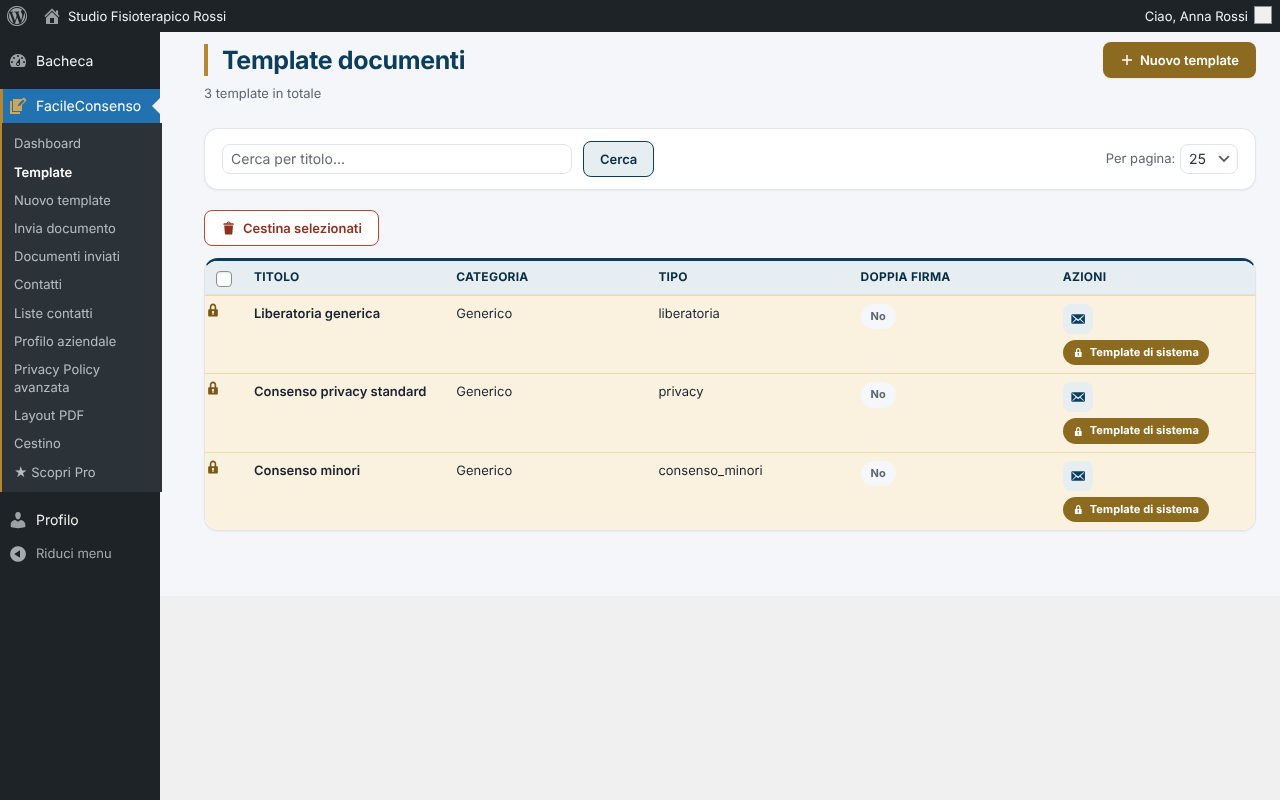Open Contatti in the sidebar
This screenshot has height=800, width=1280.
(38, 284)
